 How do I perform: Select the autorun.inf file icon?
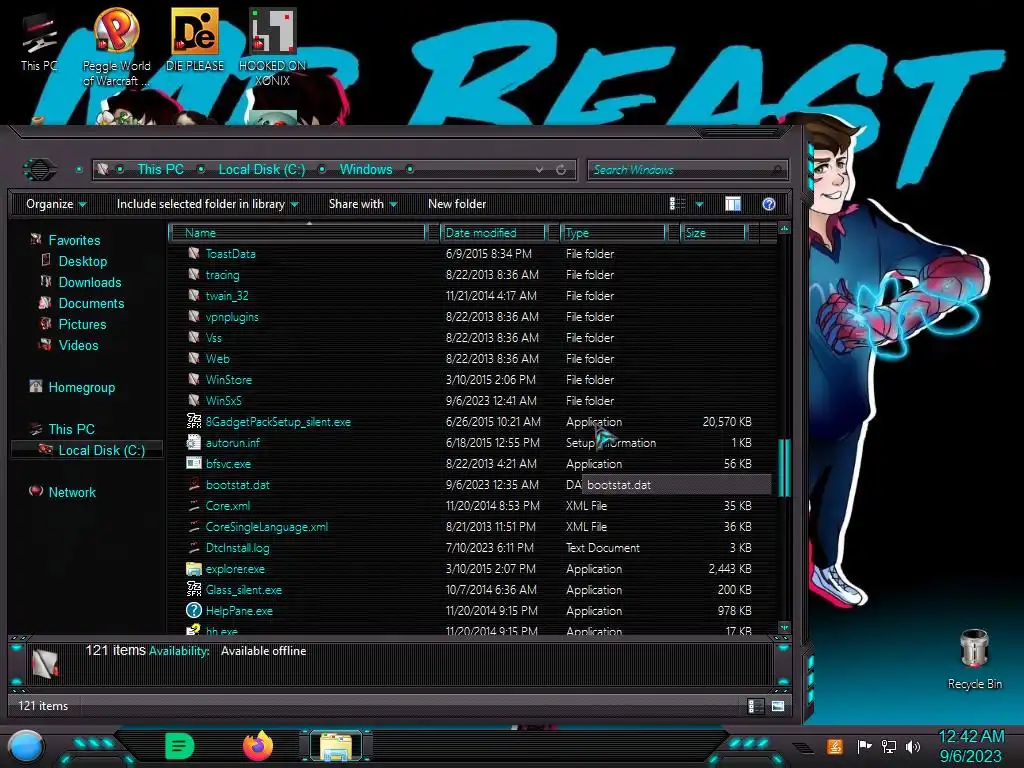(194, 442)
